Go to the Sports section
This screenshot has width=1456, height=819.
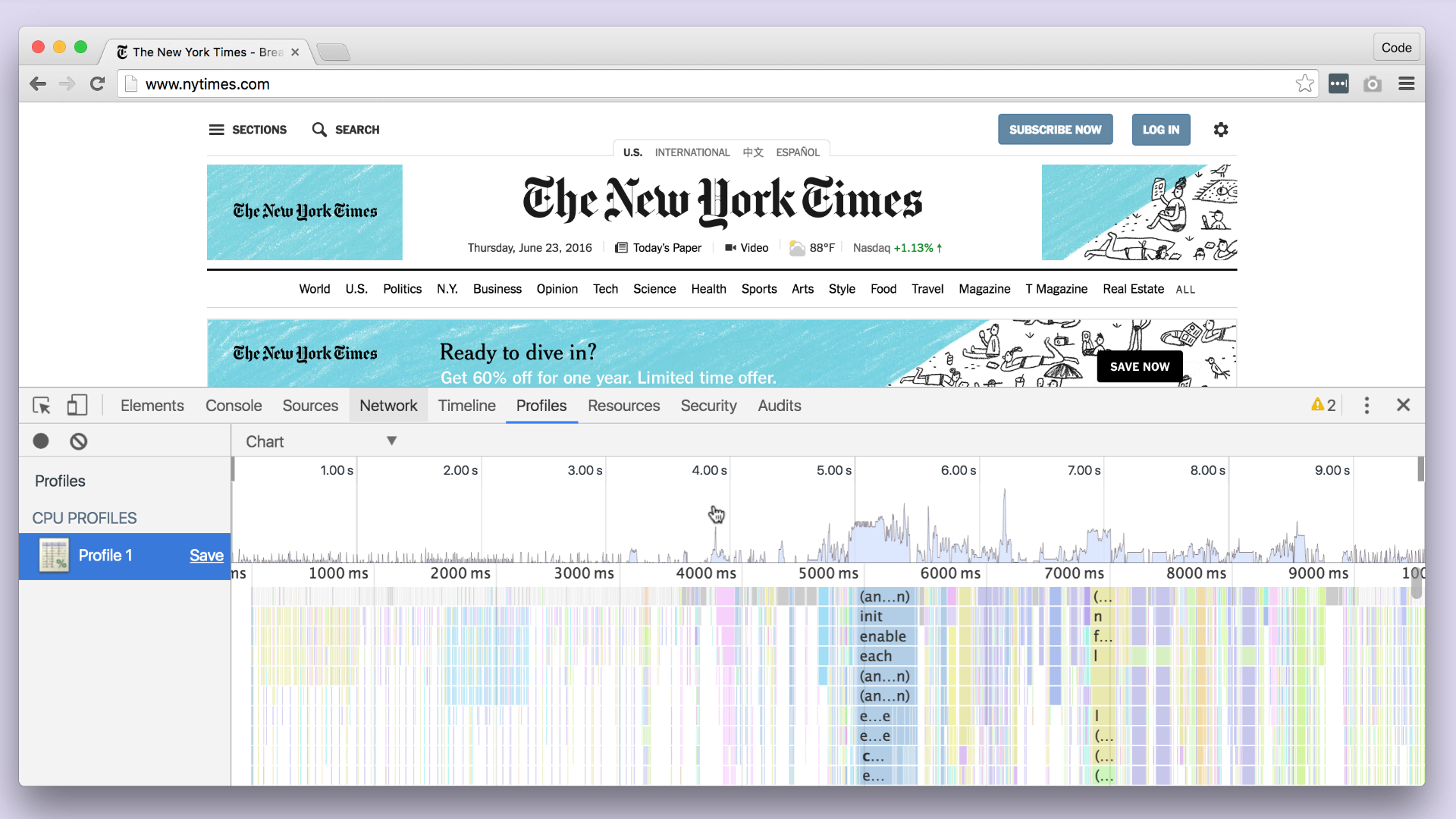[x=759, y=289]
